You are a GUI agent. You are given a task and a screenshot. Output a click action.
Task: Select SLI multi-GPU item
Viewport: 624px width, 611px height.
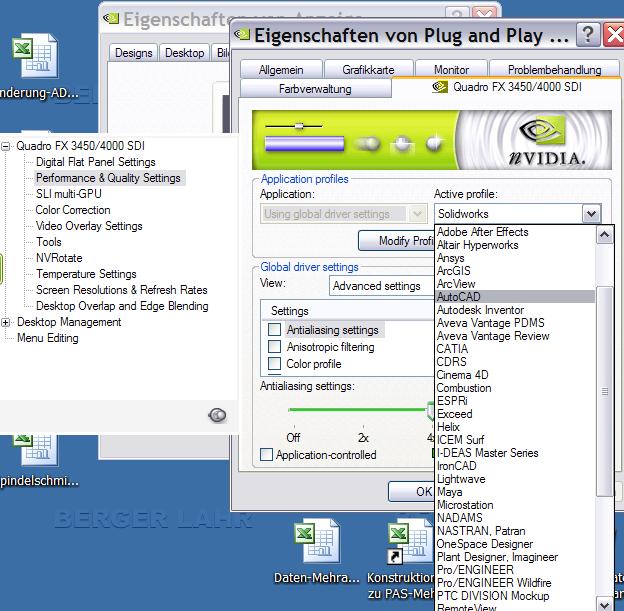point(68,194)
